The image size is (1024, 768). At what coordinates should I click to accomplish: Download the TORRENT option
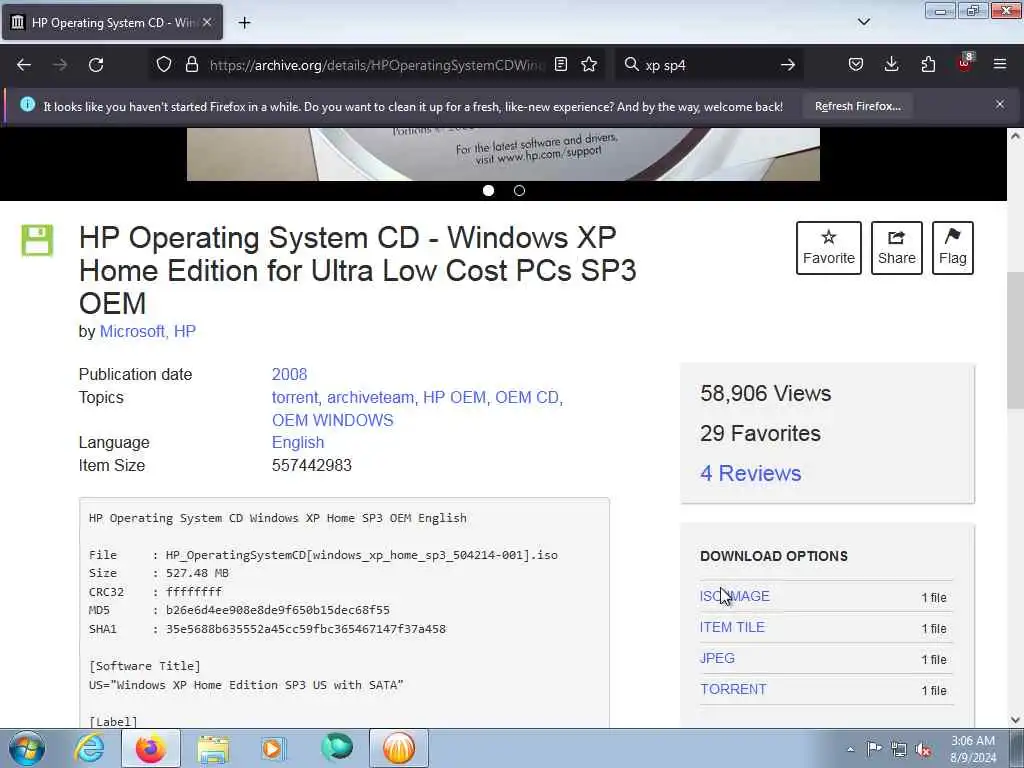733,689
